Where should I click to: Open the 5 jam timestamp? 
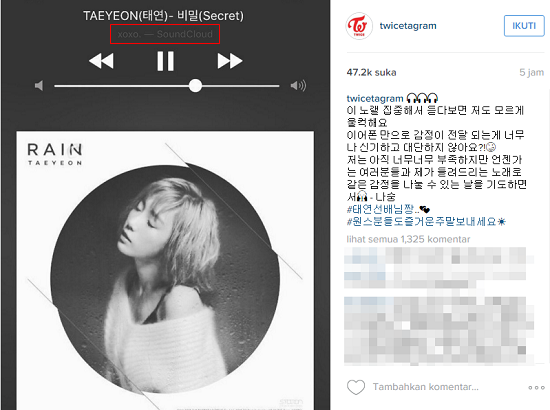click(531, 73)
